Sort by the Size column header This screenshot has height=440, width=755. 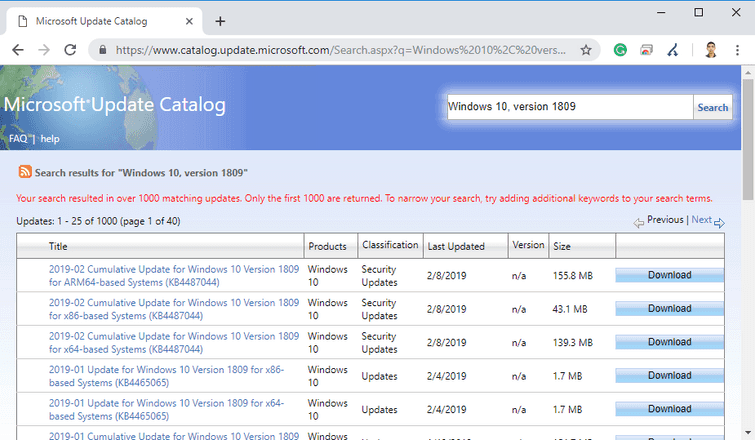[x=561, y=246]
